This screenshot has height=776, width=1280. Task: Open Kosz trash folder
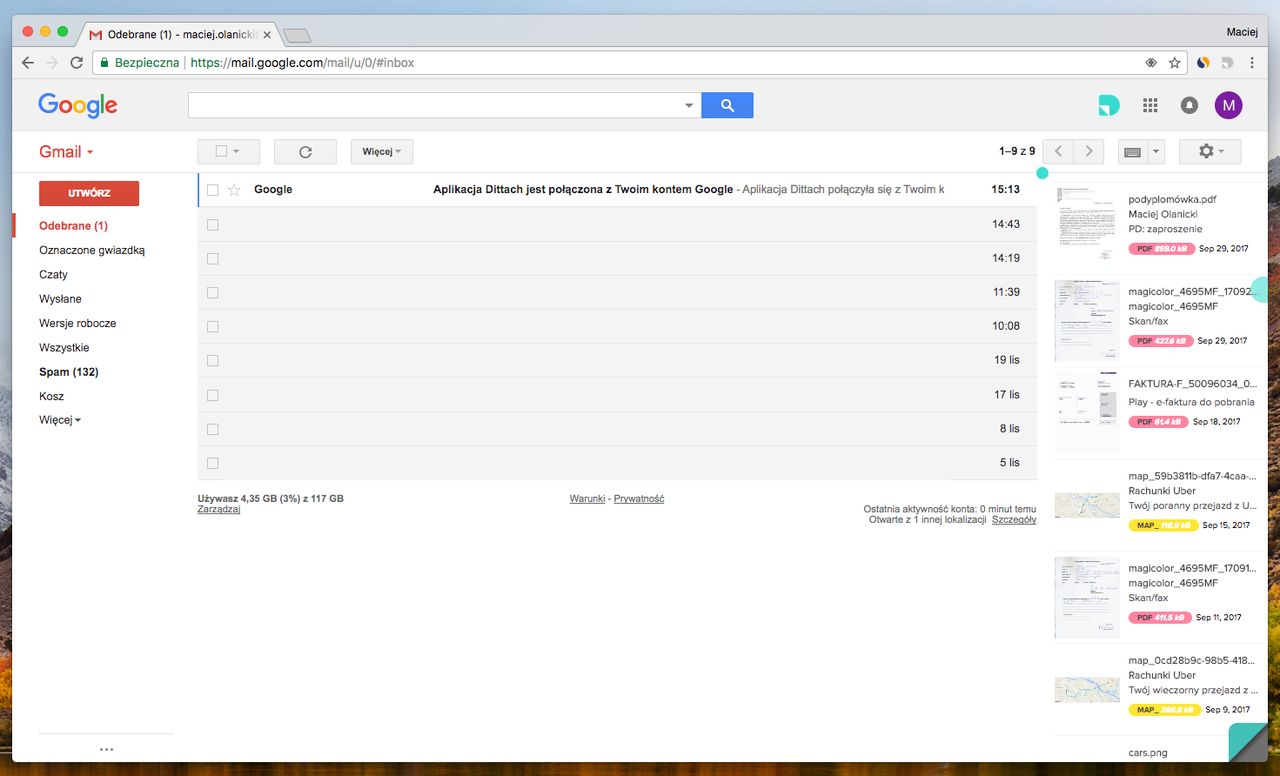point(51,396)
